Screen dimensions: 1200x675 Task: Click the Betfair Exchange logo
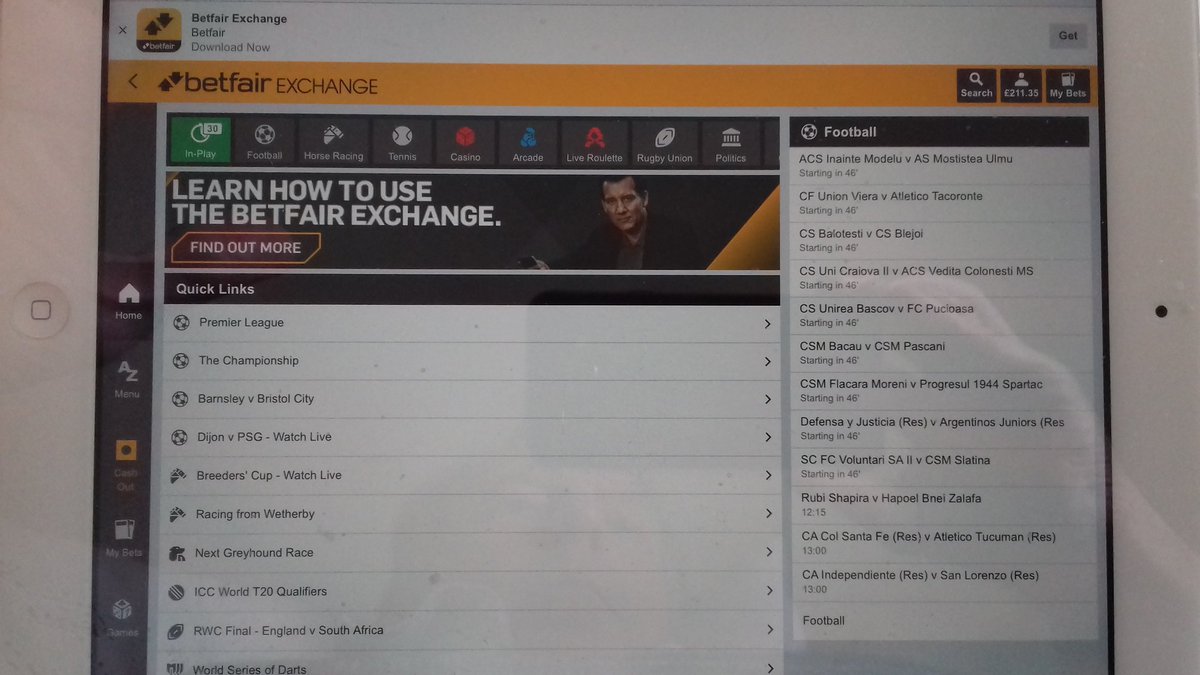coord(267,84)
